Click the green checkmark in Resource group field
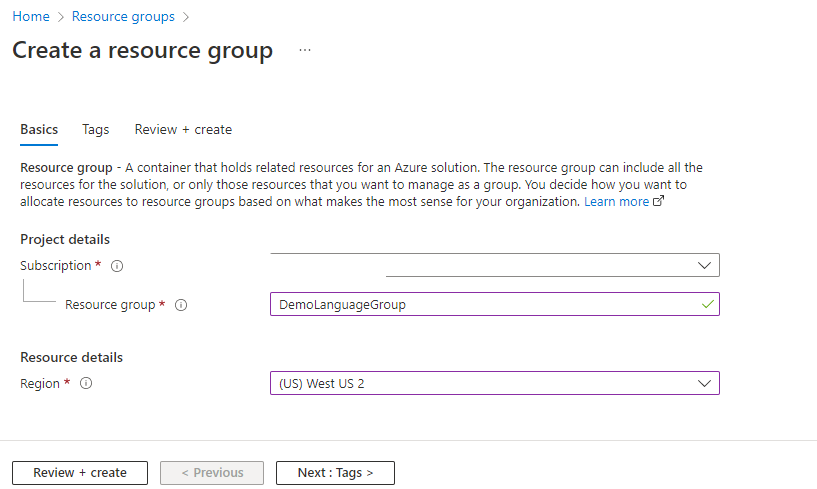This screenshot has height=489, width=817. click(x=708, y=304)
